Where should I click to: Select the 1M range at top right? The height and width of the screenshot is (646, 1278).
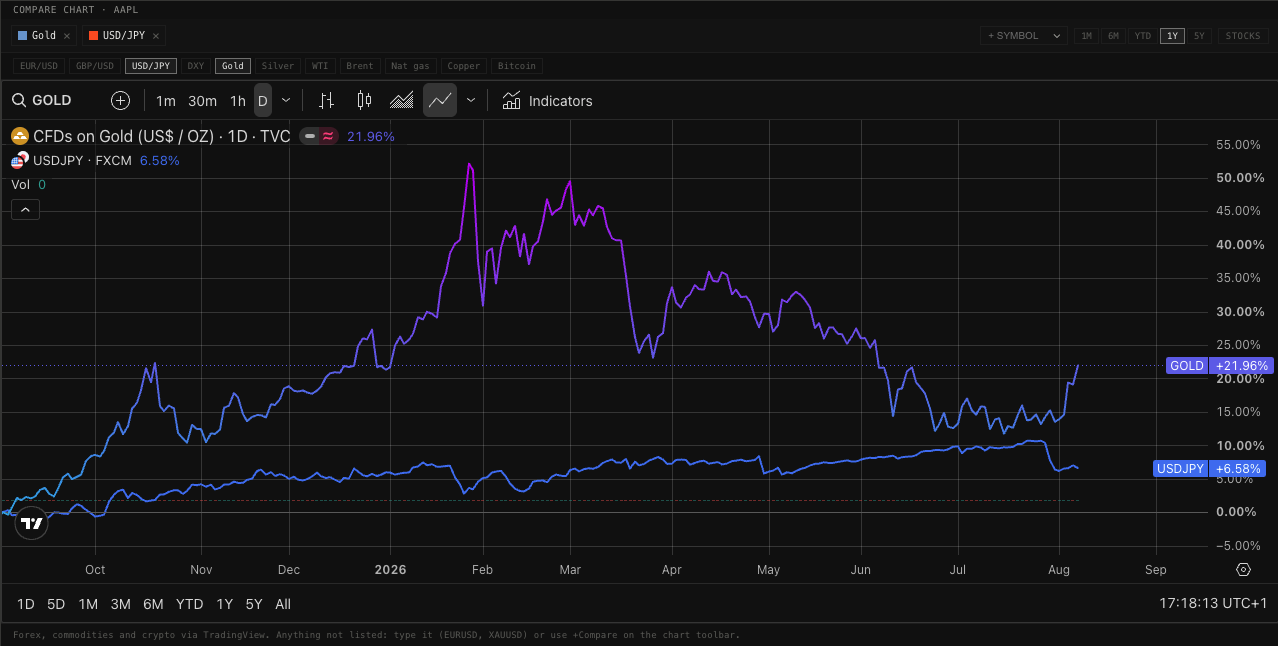tap(1087, 36)
